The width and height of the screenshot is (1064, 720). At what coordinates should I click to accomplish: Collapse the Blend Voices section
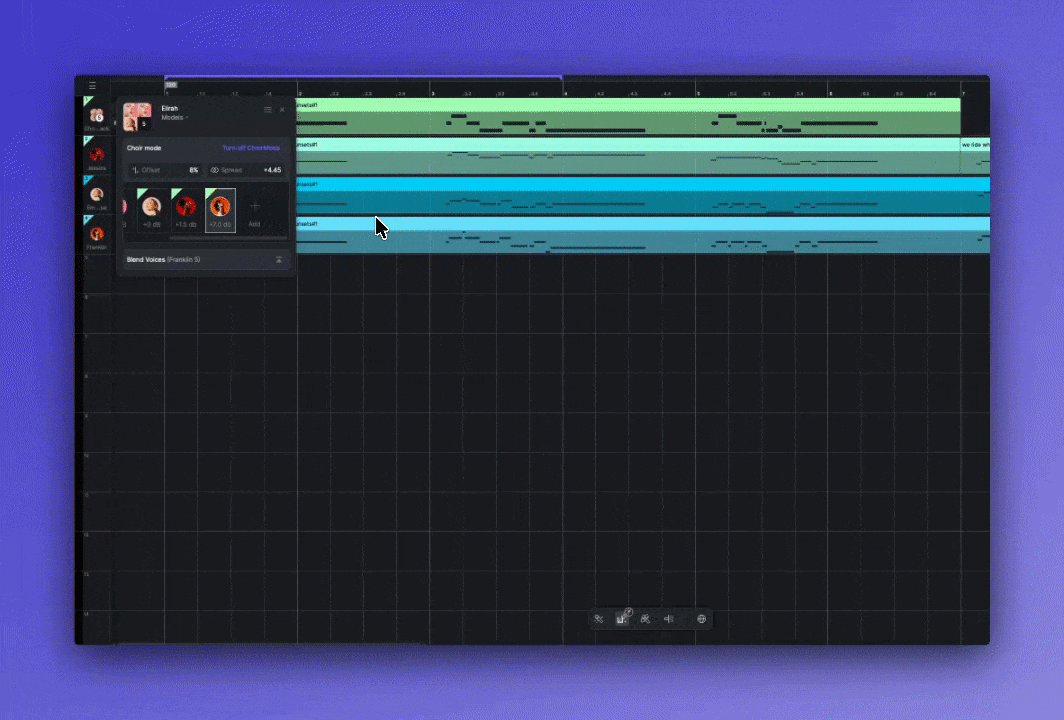click(x=279, y=260)
